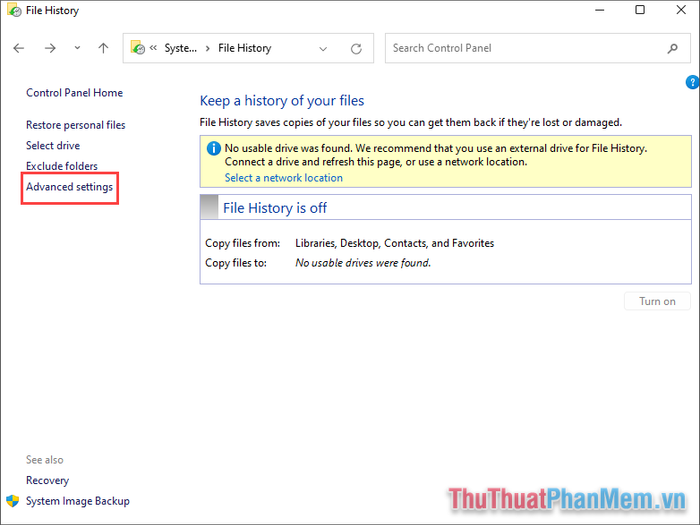The image size is (700, 525).
Task: Refresh the File History page
Action: click(356, 49)
